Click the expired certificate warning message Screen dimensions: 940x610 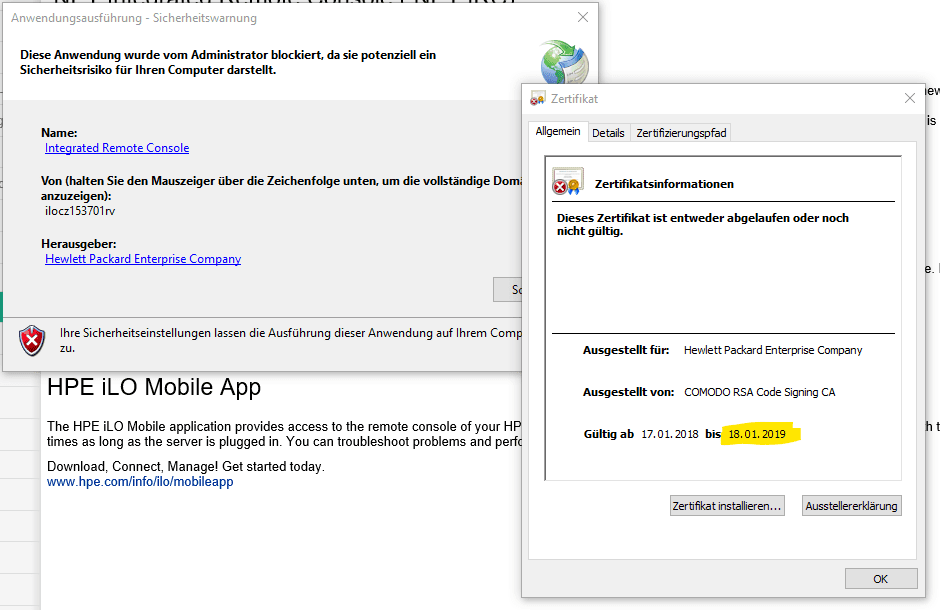click(x=702, y=225)
